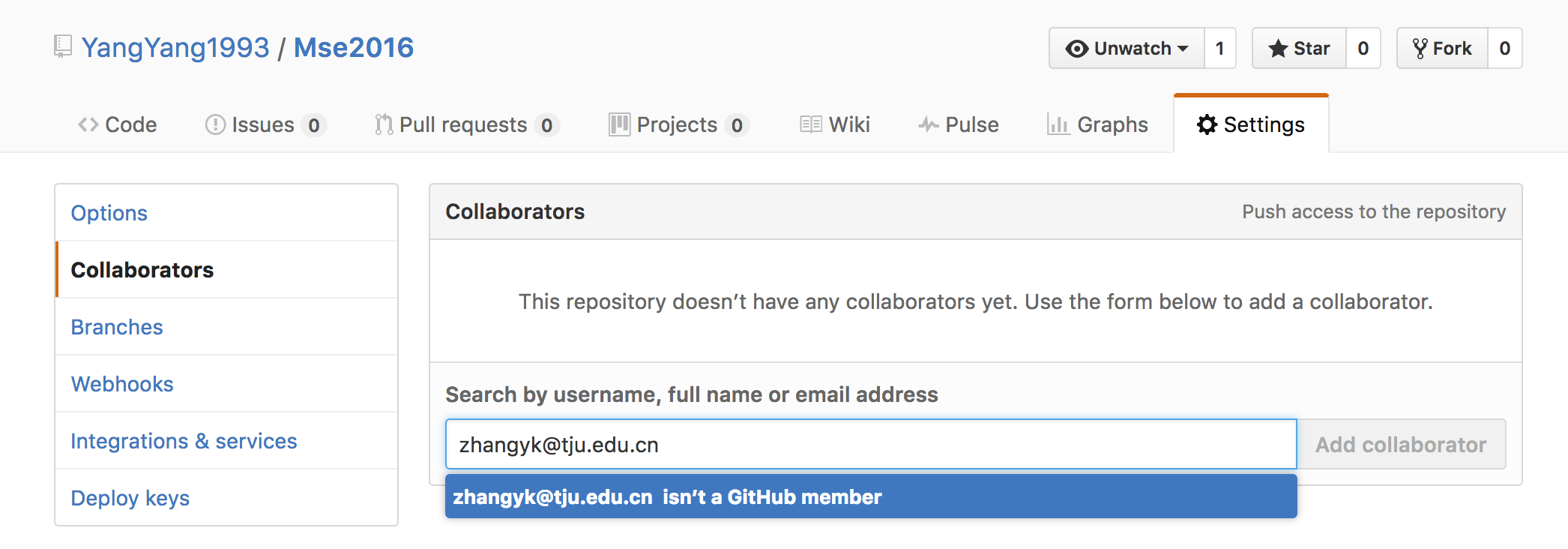
Task: Open the Mse2016 repository link
Action: [354, 47]
